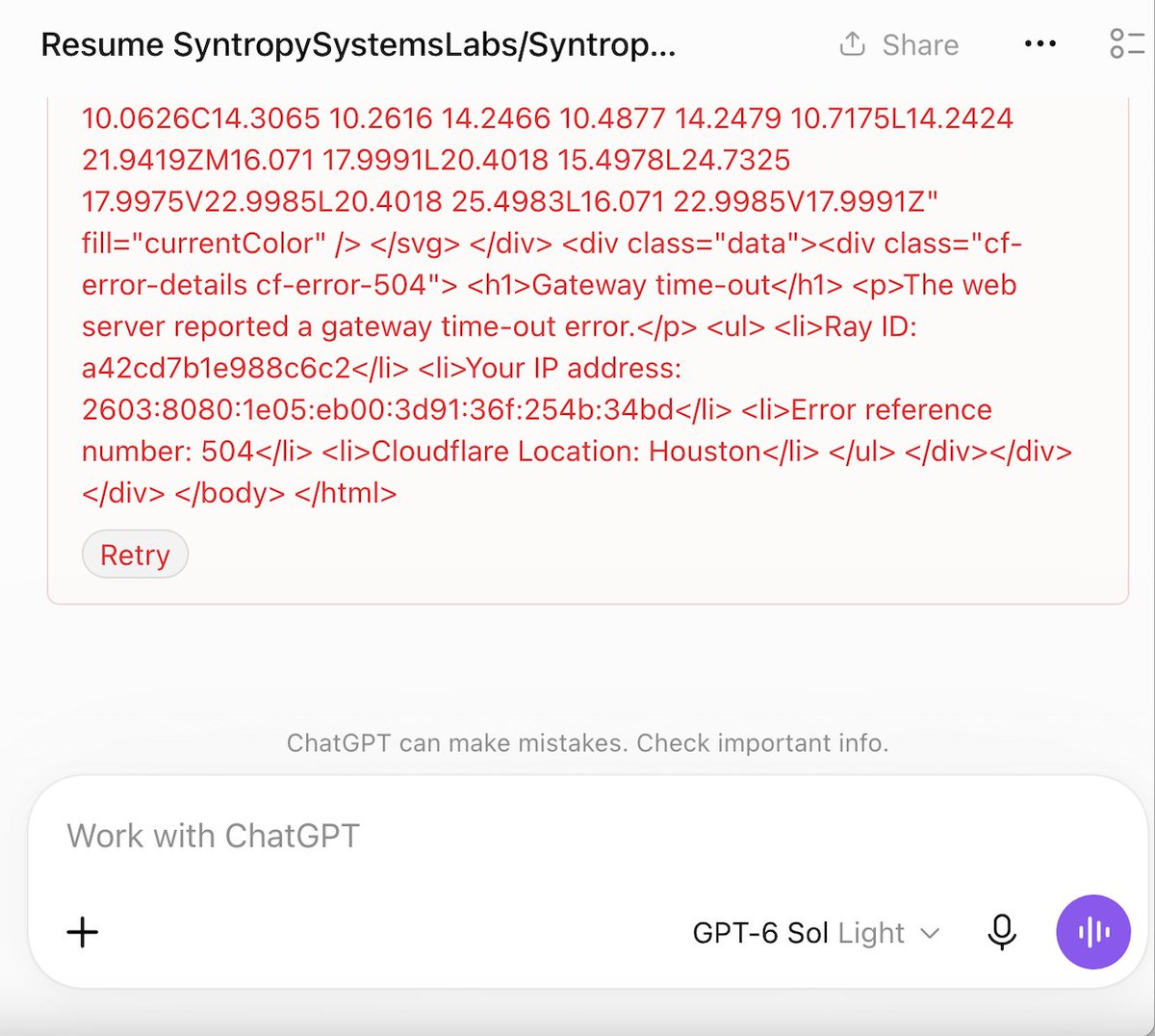
Task: Click the Cloudflare Location: Houston text
Action: 566,451
